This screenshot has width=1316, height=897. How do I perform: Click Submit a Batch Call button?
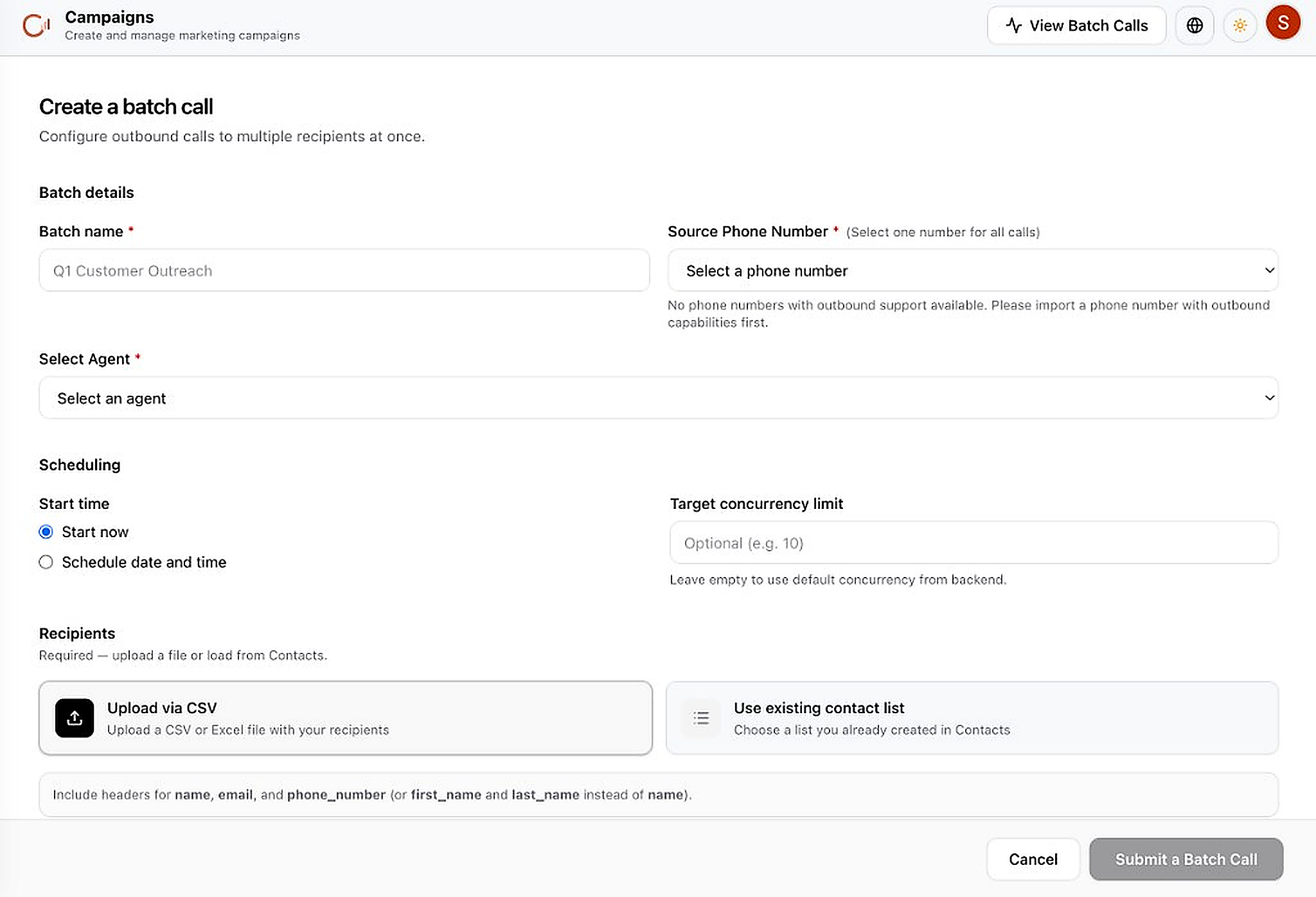1186,859
